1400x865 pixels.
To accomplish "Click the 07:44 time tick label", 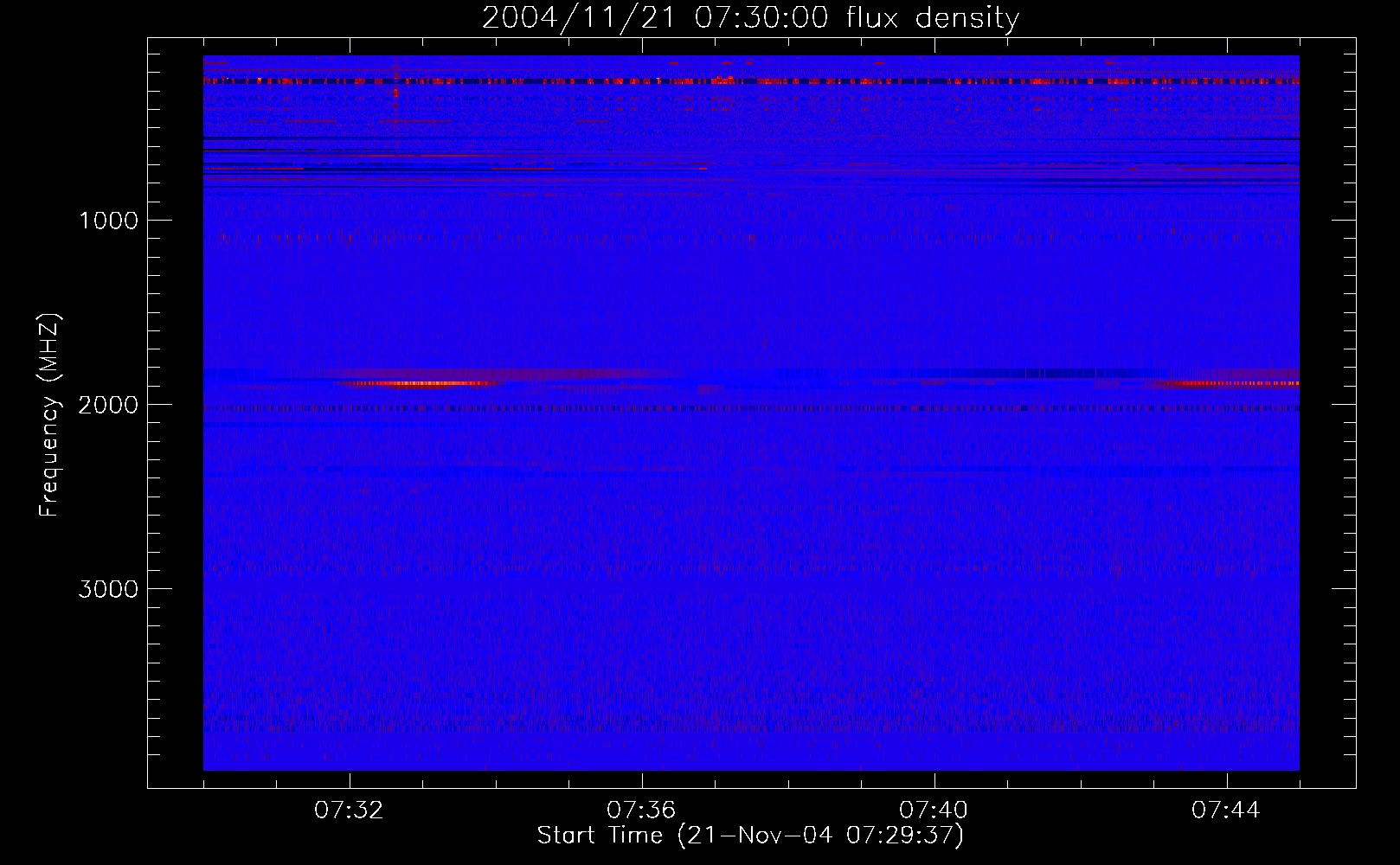I will (1226, 811).
